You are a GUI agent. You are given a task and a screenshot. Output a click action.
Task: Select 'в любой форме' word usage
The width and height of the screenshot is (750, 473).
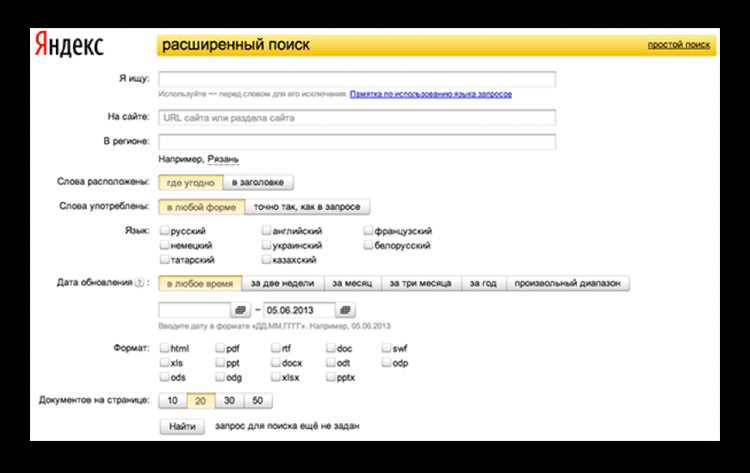coord(201,207)
